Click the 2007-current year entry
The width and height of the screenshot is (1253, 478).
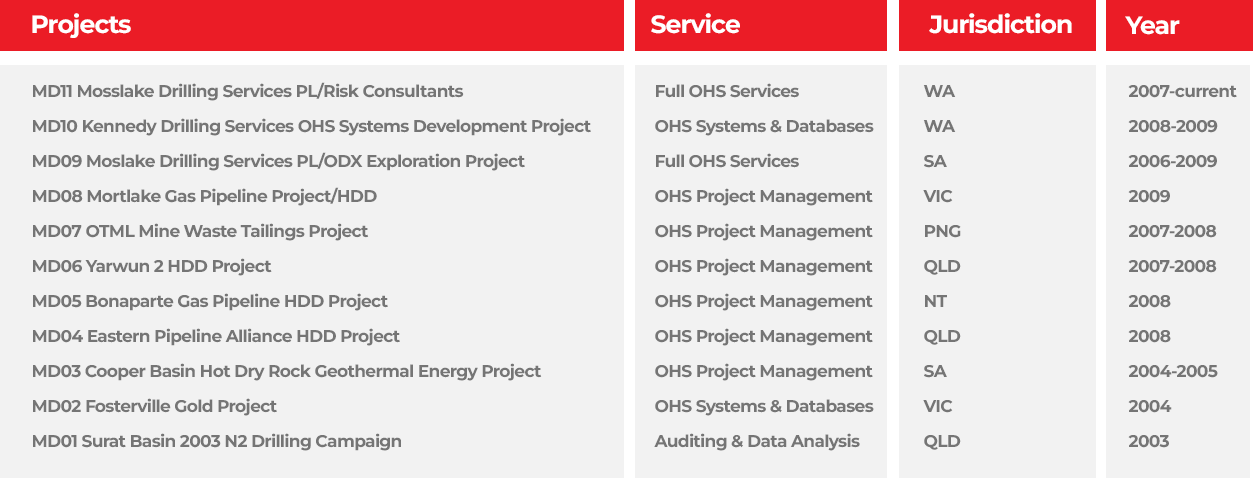[1182, 91]
